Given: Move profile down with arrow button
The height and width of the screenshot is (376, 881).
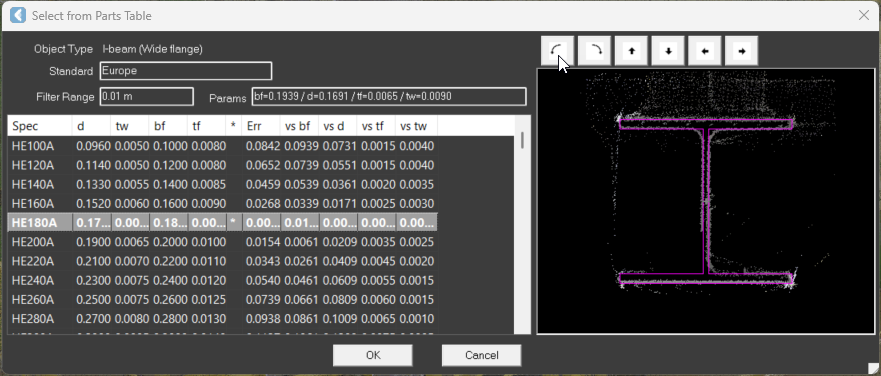Looking at the screenshot, I should tap(668, 51).
